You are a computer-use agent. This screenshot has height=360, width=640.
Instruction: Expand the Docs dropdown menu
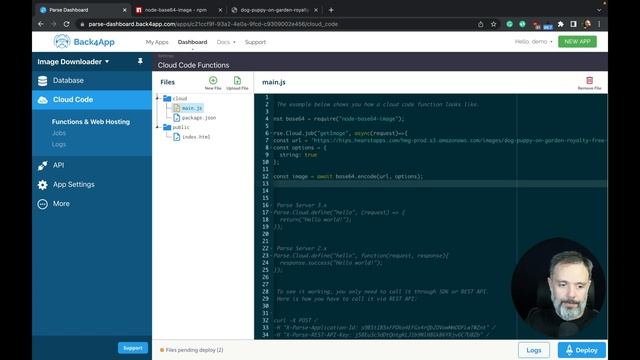(226, 42)
